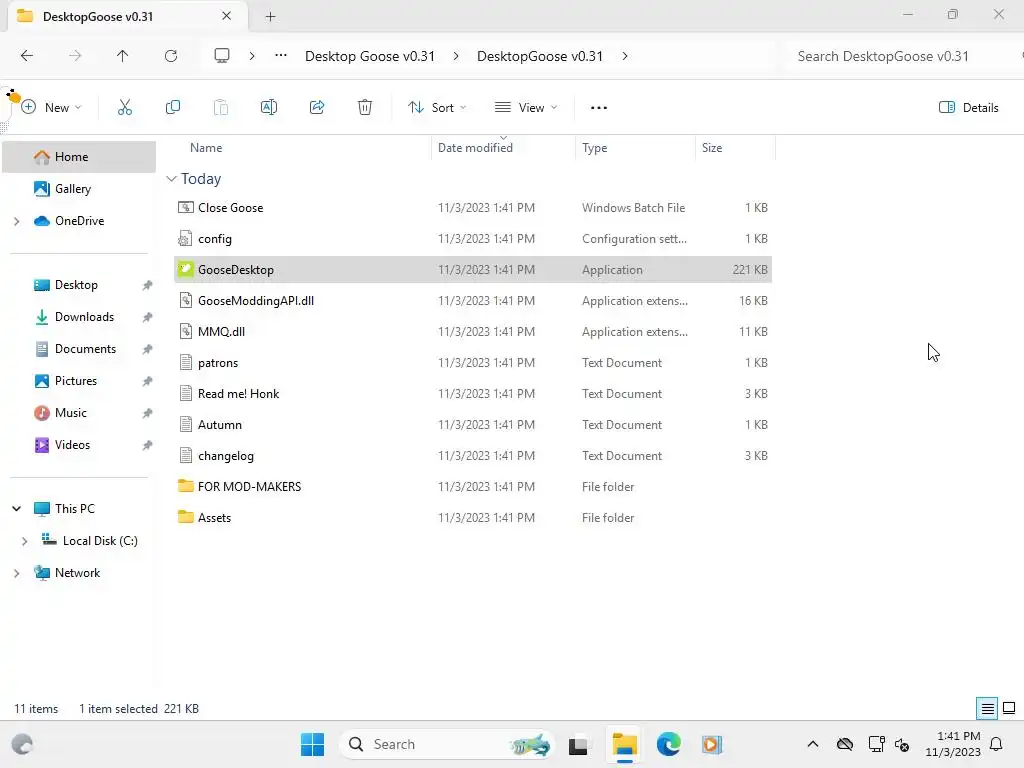Screen dimensions: 1024x768
Task: Select the MMQ.dll file
Action: tap(473, 332)
